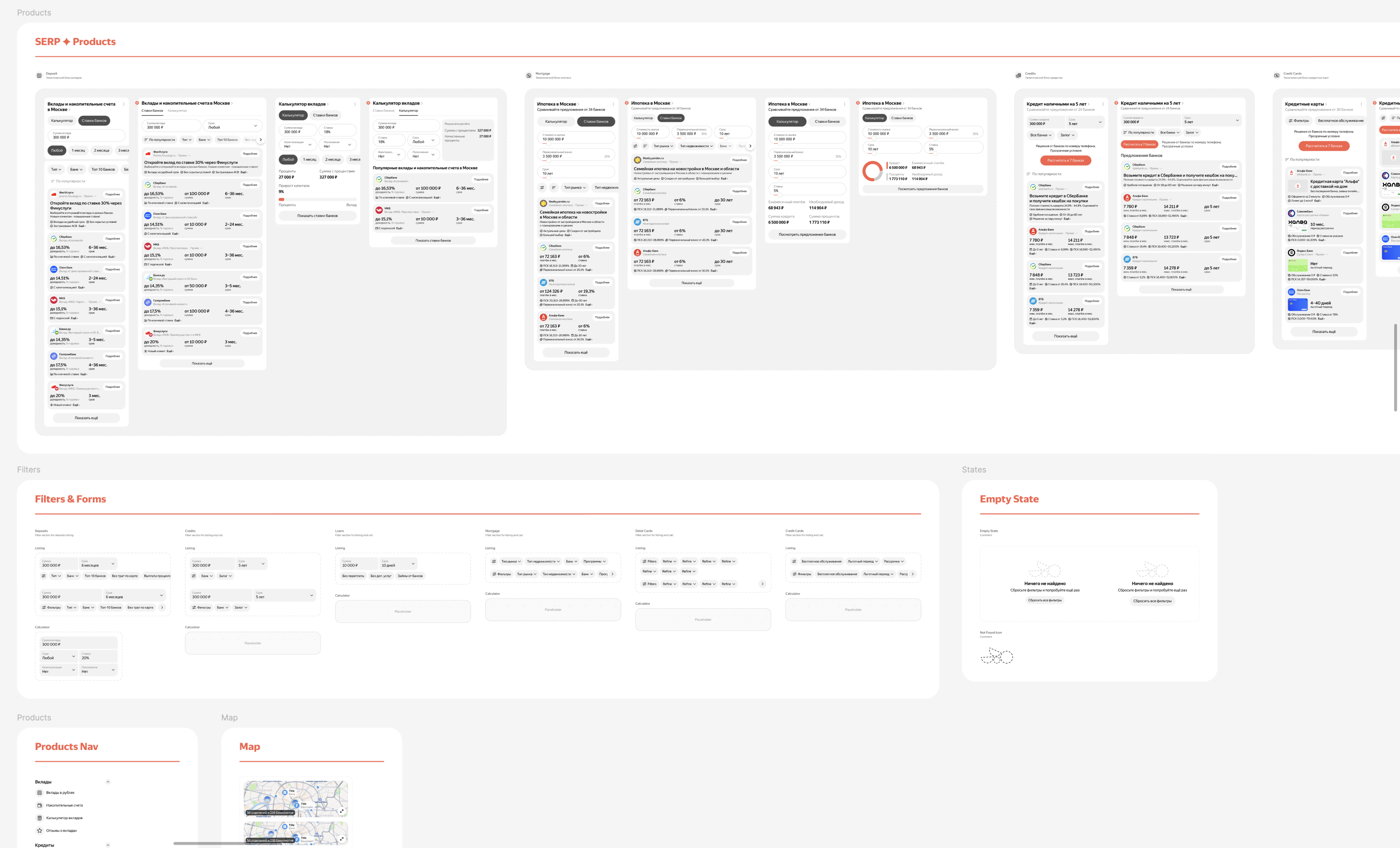Click the calculator icon beside Калькулятор вкладов

(40, 818)
